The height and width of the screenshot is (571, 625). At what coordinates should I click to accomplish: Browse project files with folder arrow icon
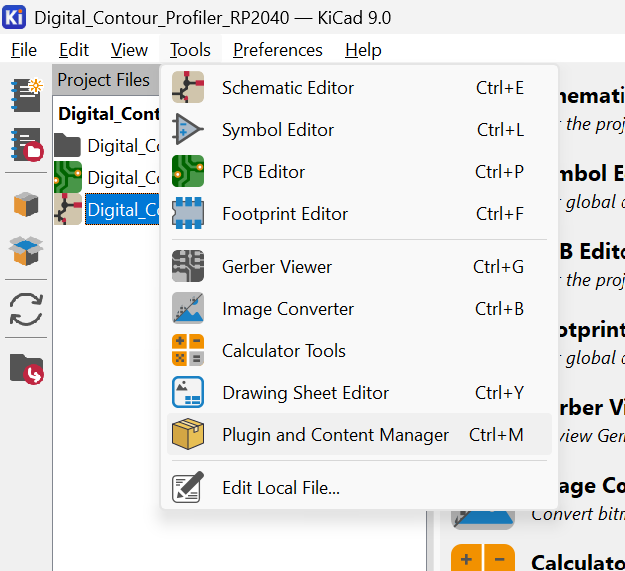click(x=26, y=369)
